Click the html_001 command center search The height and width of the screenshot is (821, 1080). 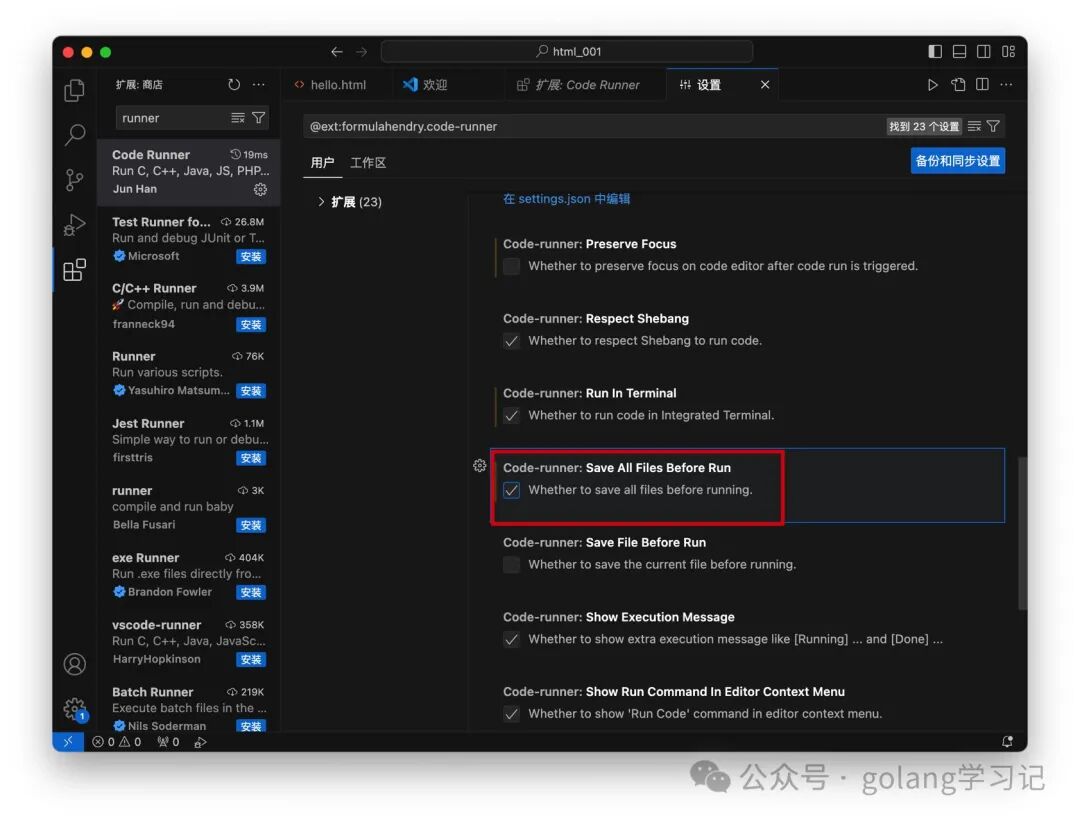click(x=567, y=52)
